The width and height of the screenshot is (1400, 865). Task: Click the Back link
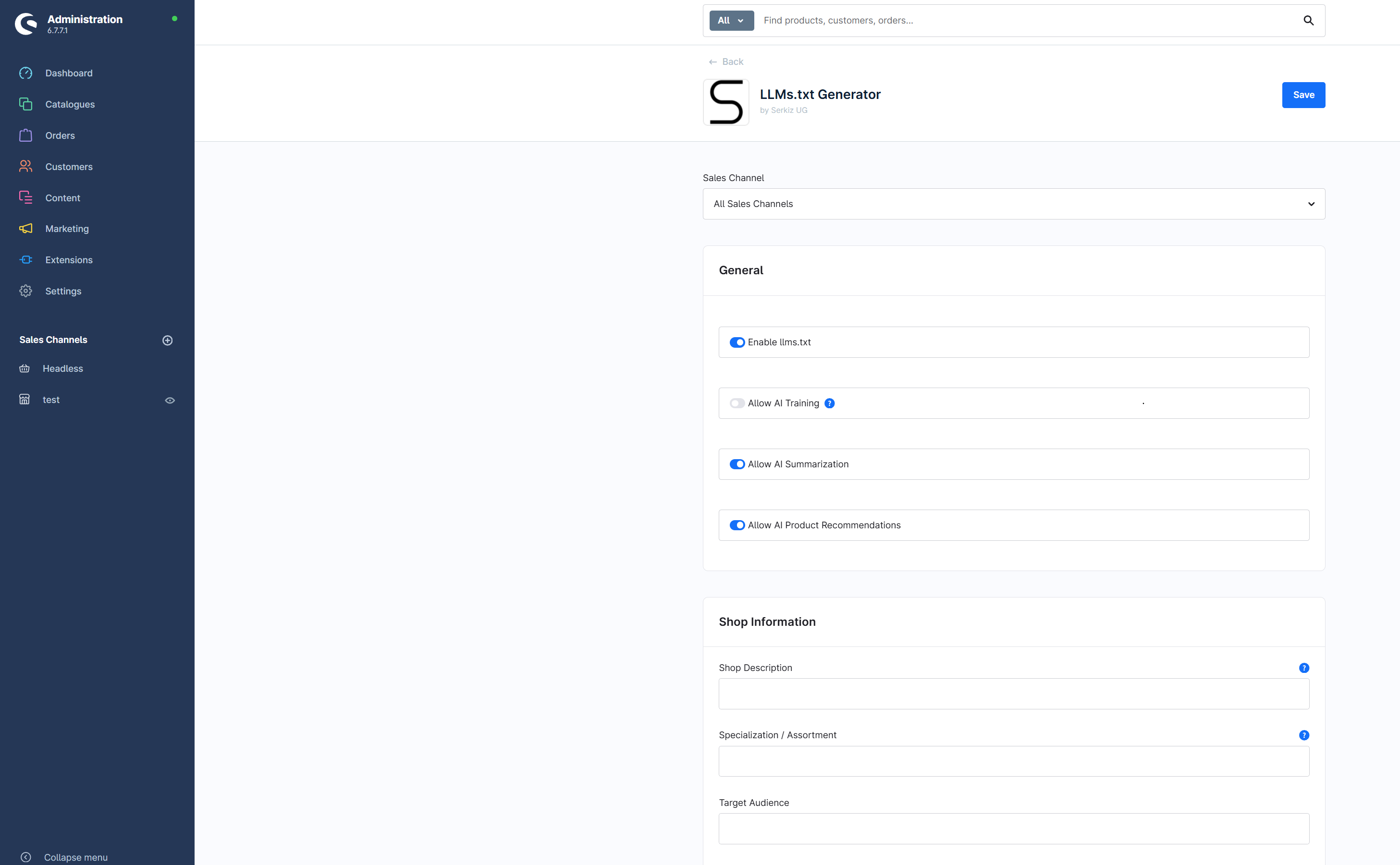pos(726,62)
